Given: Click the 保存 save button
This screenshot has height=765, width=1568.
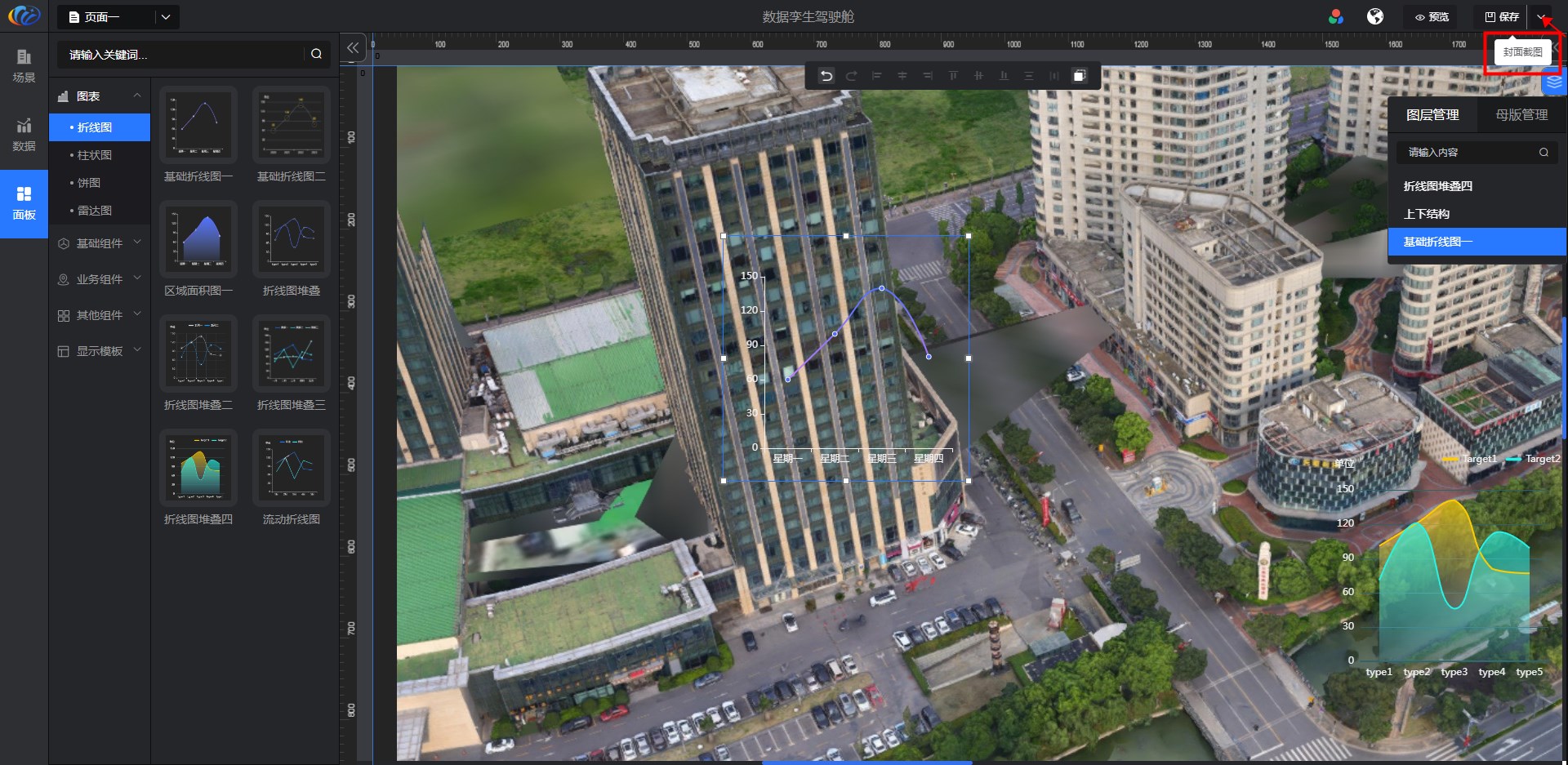Looking at the screenshot, I should [1502, 17].
